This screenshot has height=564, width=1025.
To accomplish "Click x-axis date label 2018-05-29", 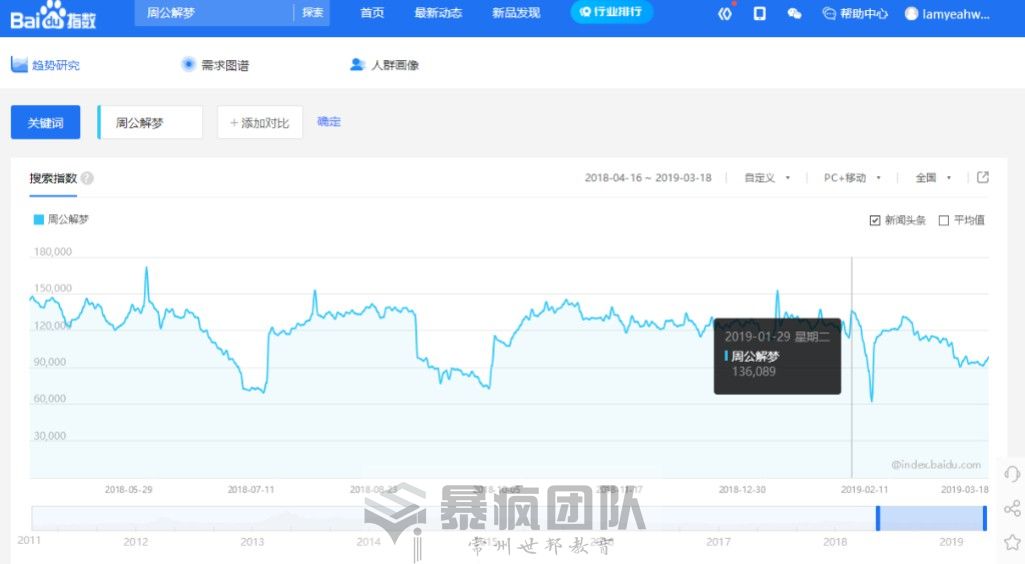I will click(x=128, y=489).
